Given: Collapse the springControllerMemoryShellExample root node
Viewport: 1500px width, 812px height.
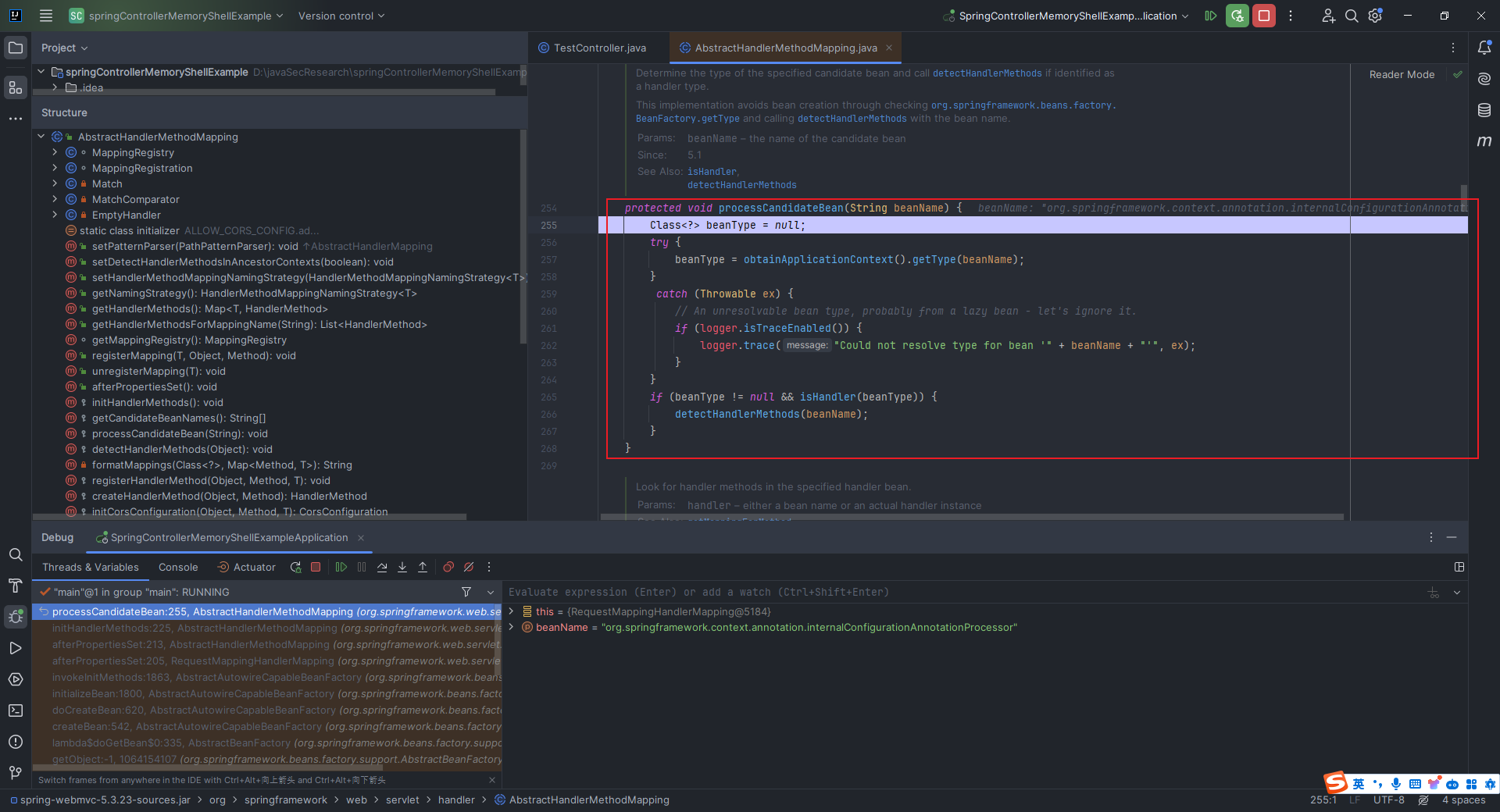Looking at the screenshot, I should tap(41, 72).
